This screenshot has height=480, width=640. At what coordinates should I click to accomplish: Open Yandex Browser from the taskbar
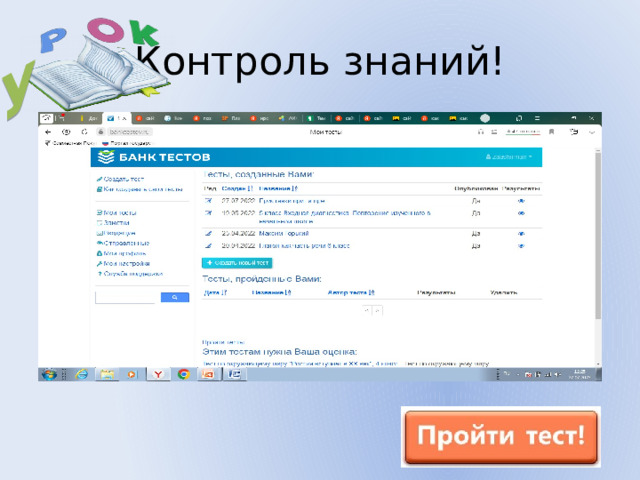158,374
